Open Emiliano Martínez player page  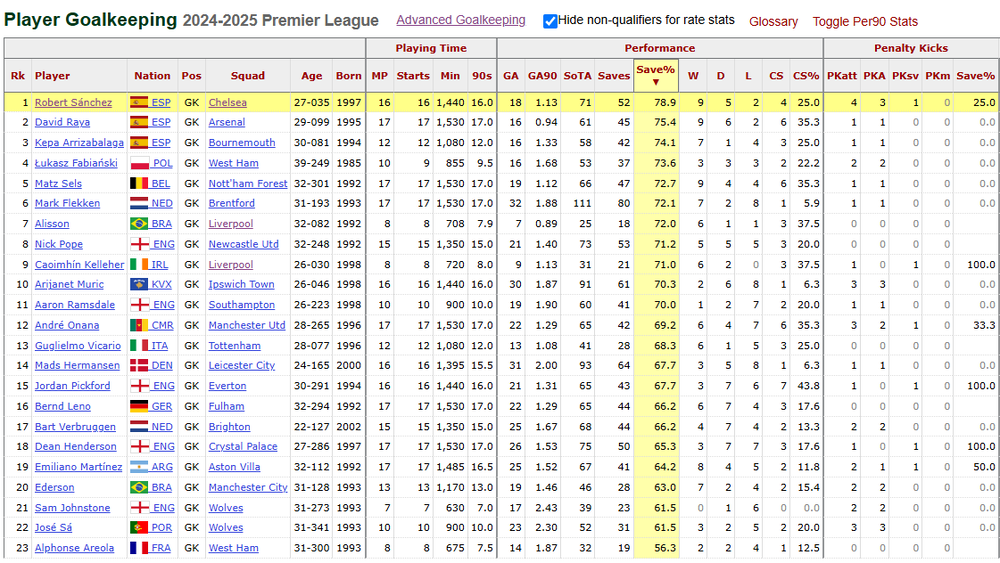click(78, 467)
